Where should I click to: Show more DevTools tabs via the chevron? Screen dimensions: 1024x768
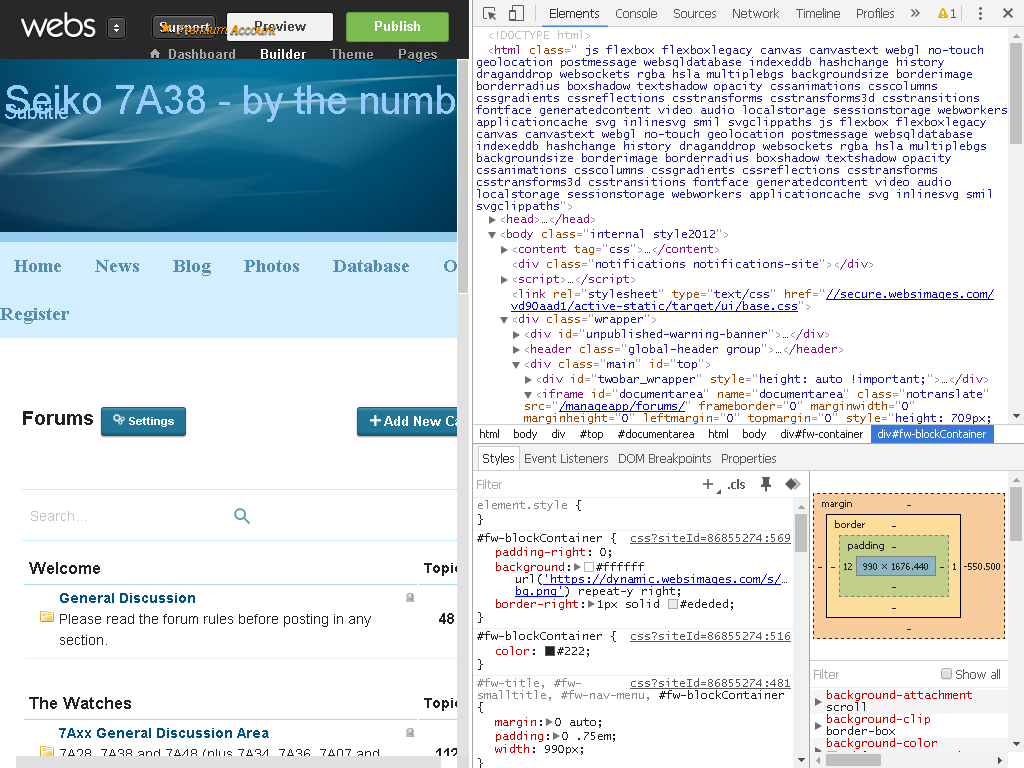(x=914, y=13)
